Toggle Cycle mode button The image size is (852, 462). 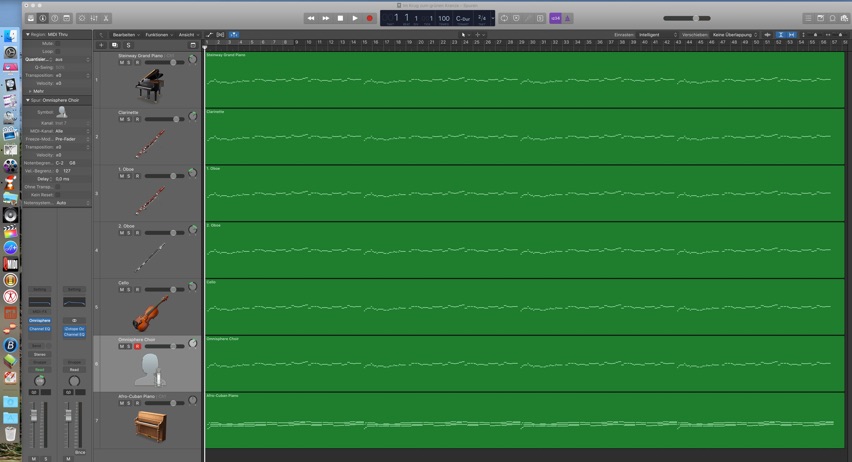(x=504, y=18)
